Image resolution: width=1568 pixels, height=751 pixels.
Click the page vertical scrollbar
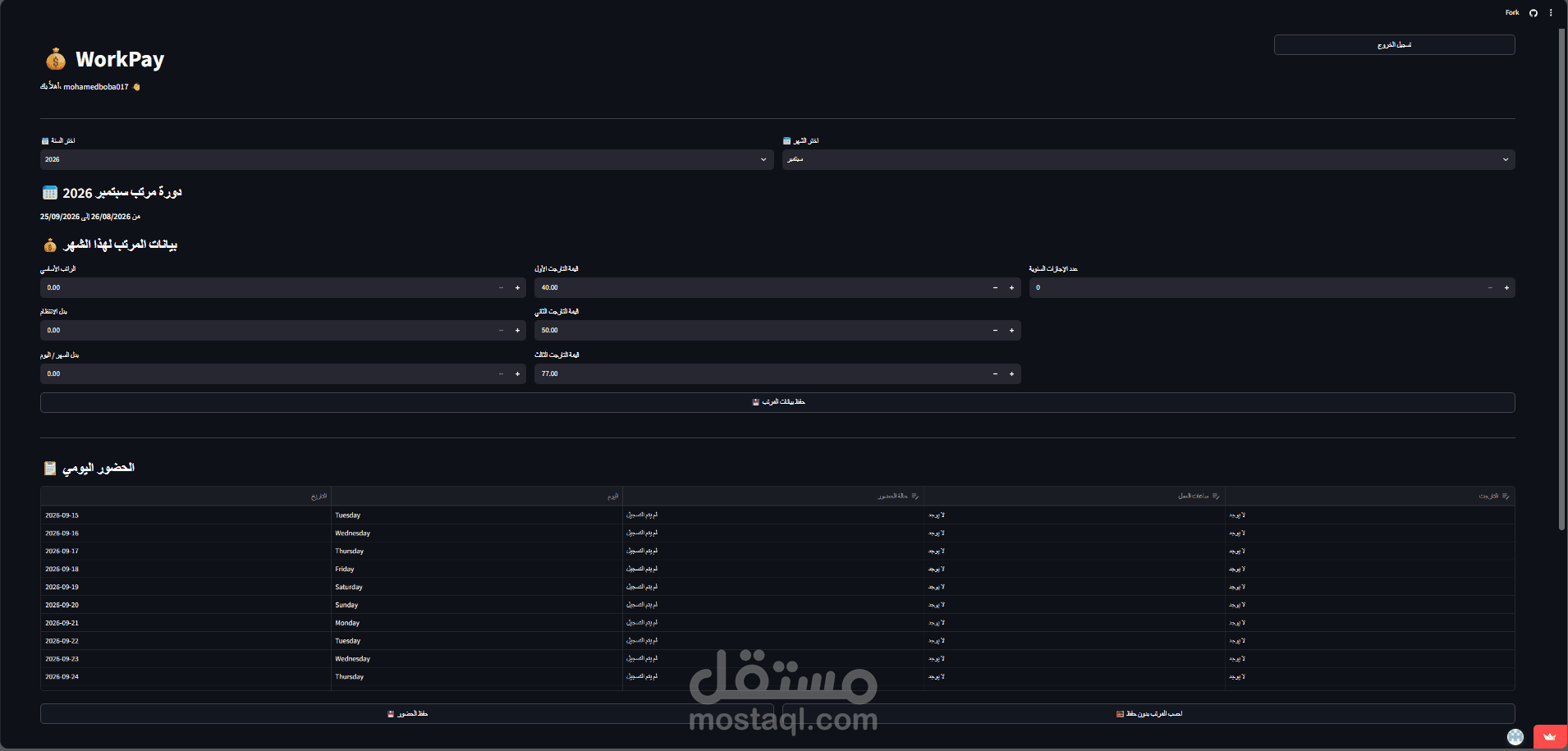click(1562, 279)
